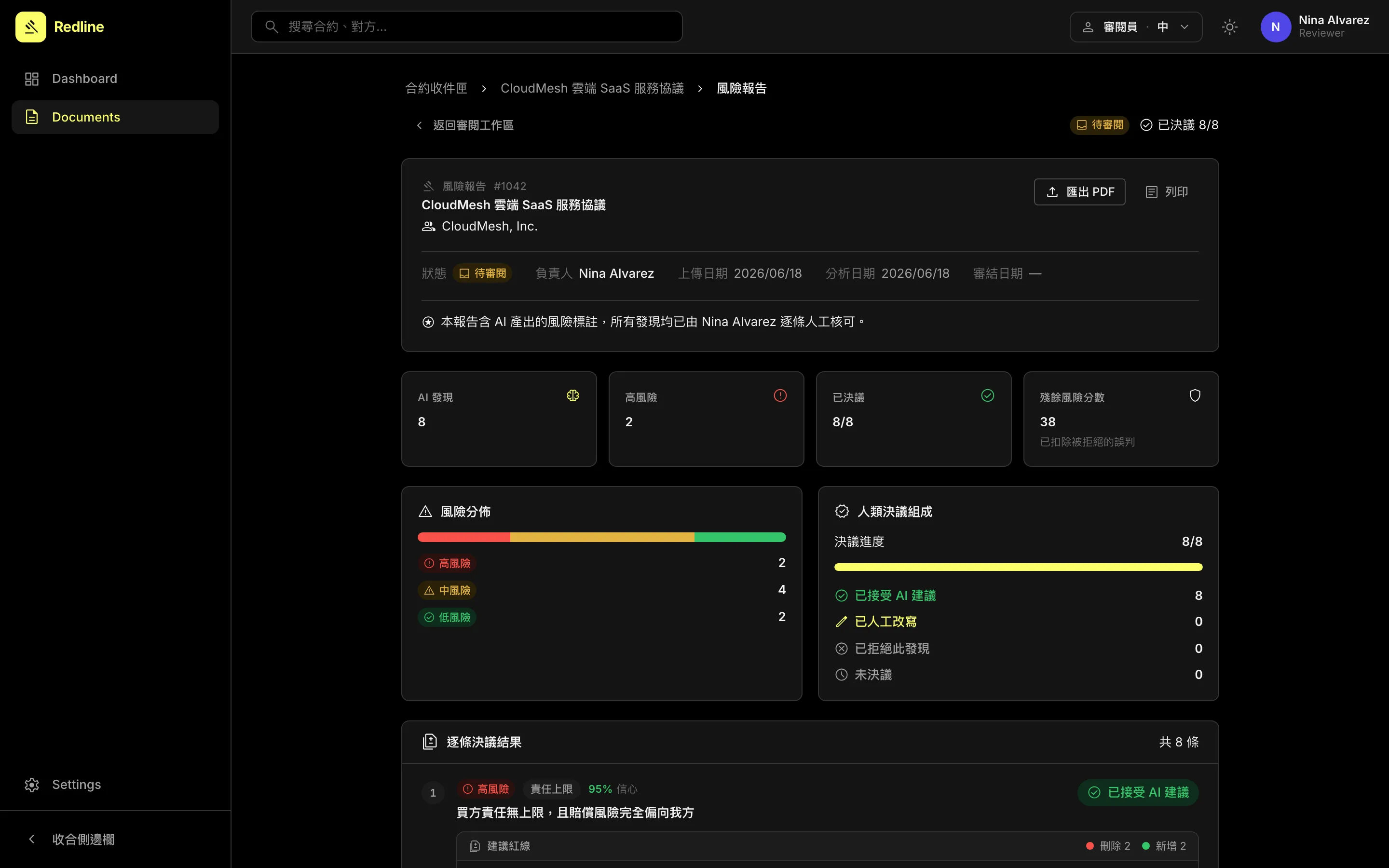Viewport: 1389px width, 868px height.
Task: Click 刪除 2 indicator in 建議紅線
Action: pyautogui.click(x=1108, y=846)
